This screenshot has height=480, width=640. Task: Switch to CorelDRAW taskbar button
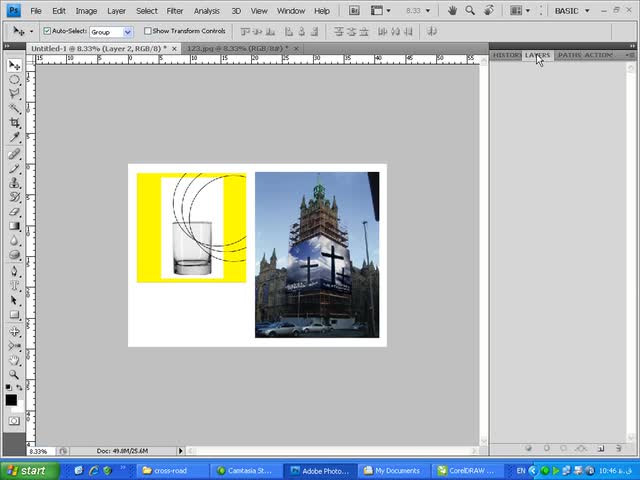point(467,471)
